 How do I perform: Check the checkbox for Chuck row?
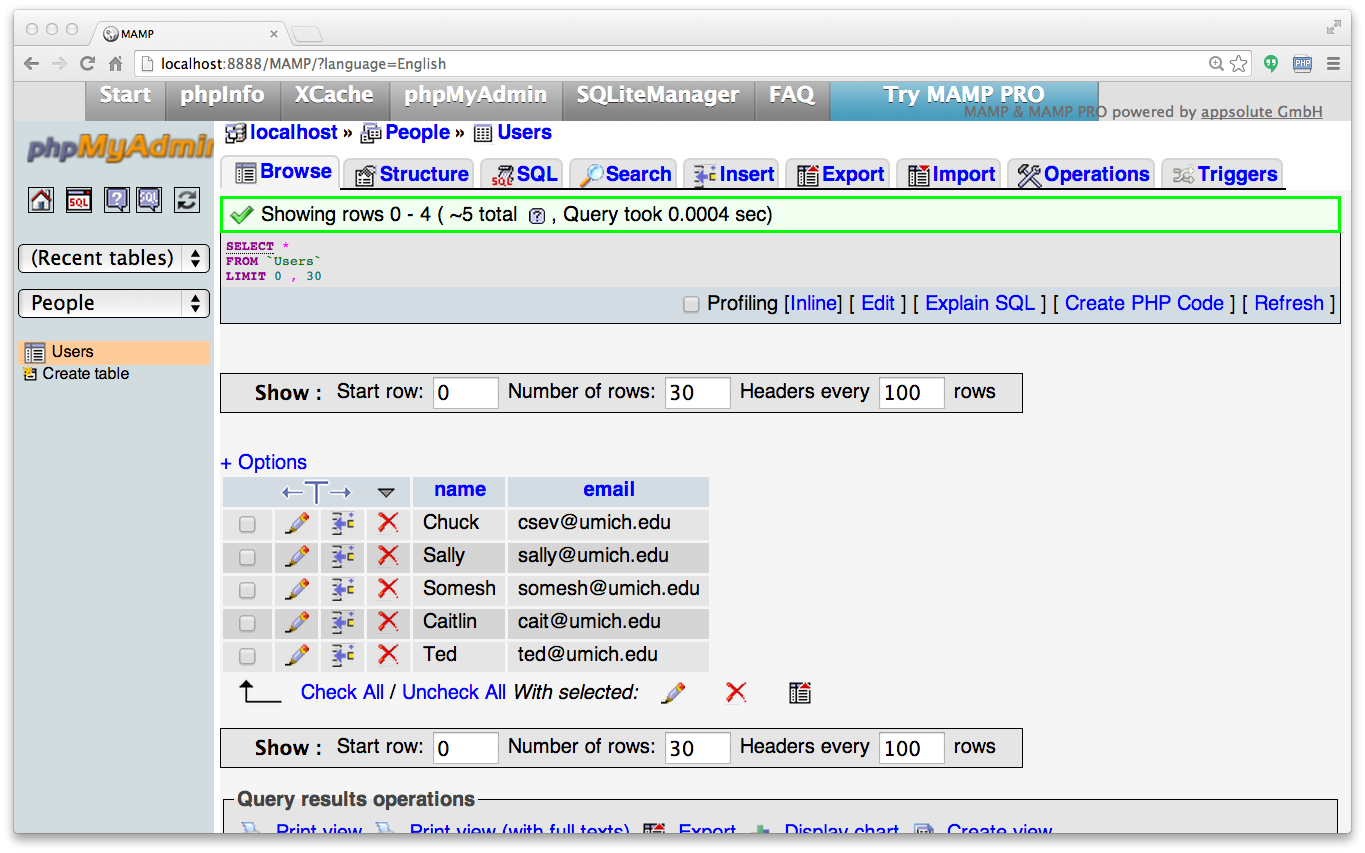pyautogui.click(x=247, y=524)
